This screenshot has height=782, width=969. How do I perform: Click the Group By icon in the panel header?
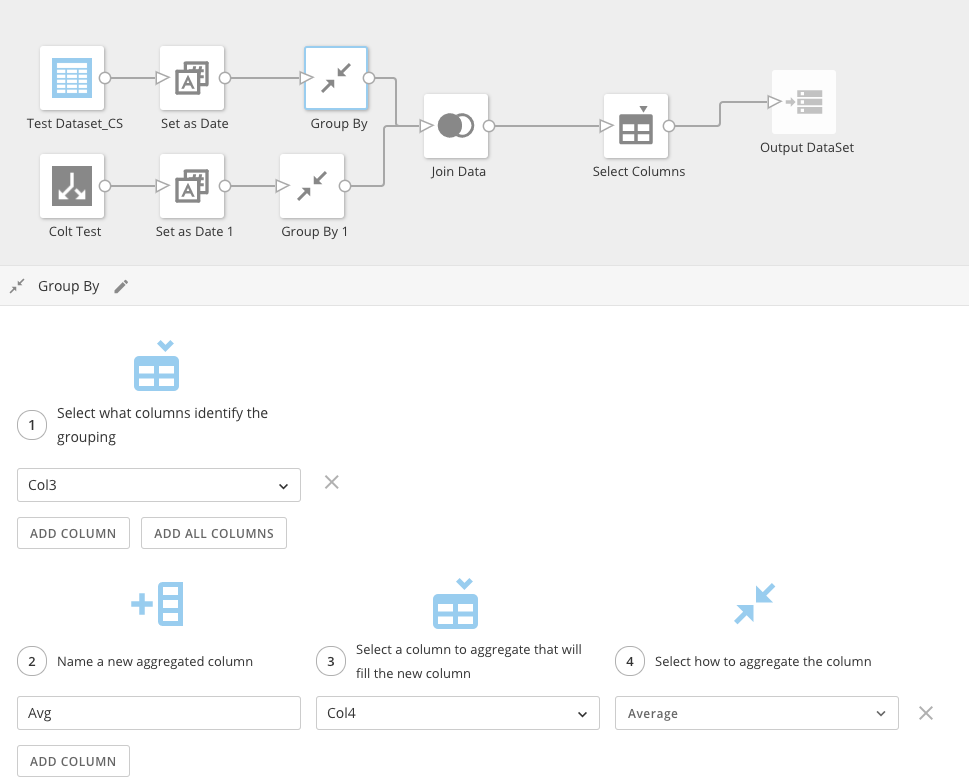[16, 286]
